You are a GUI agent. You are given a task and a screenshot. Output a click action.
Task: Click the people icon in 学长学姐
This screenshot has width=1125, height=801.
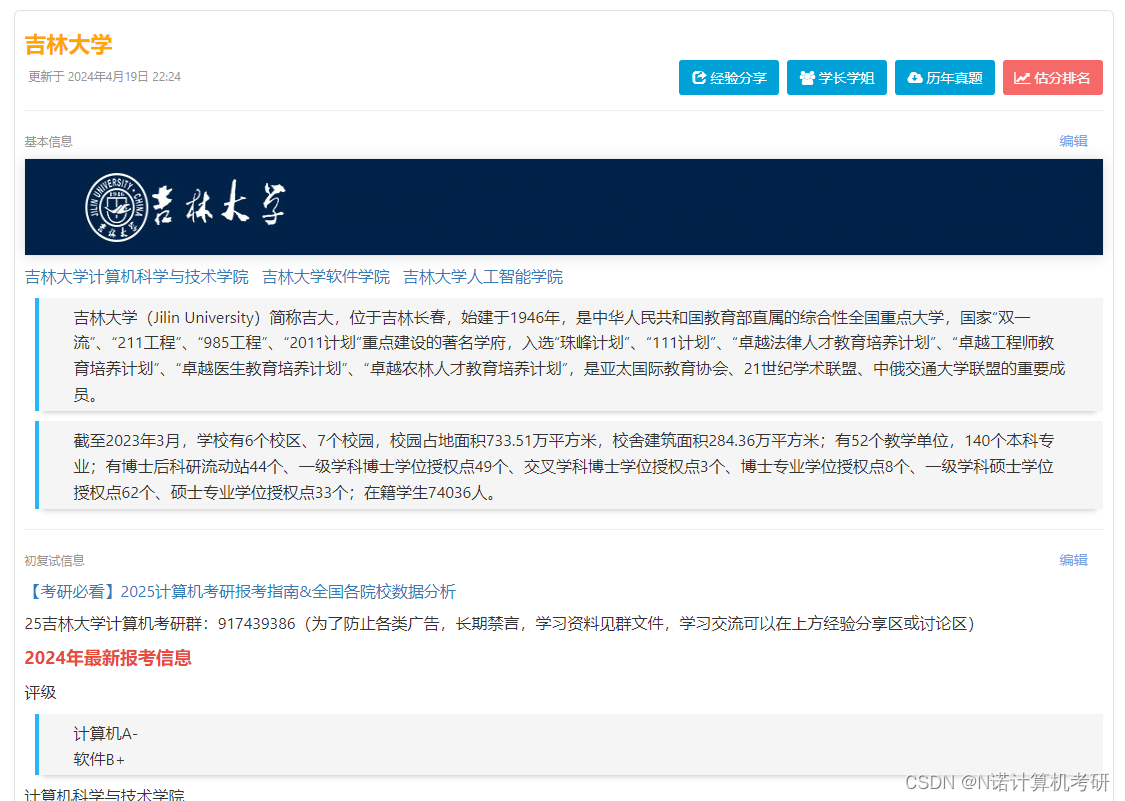coord(807,78)
